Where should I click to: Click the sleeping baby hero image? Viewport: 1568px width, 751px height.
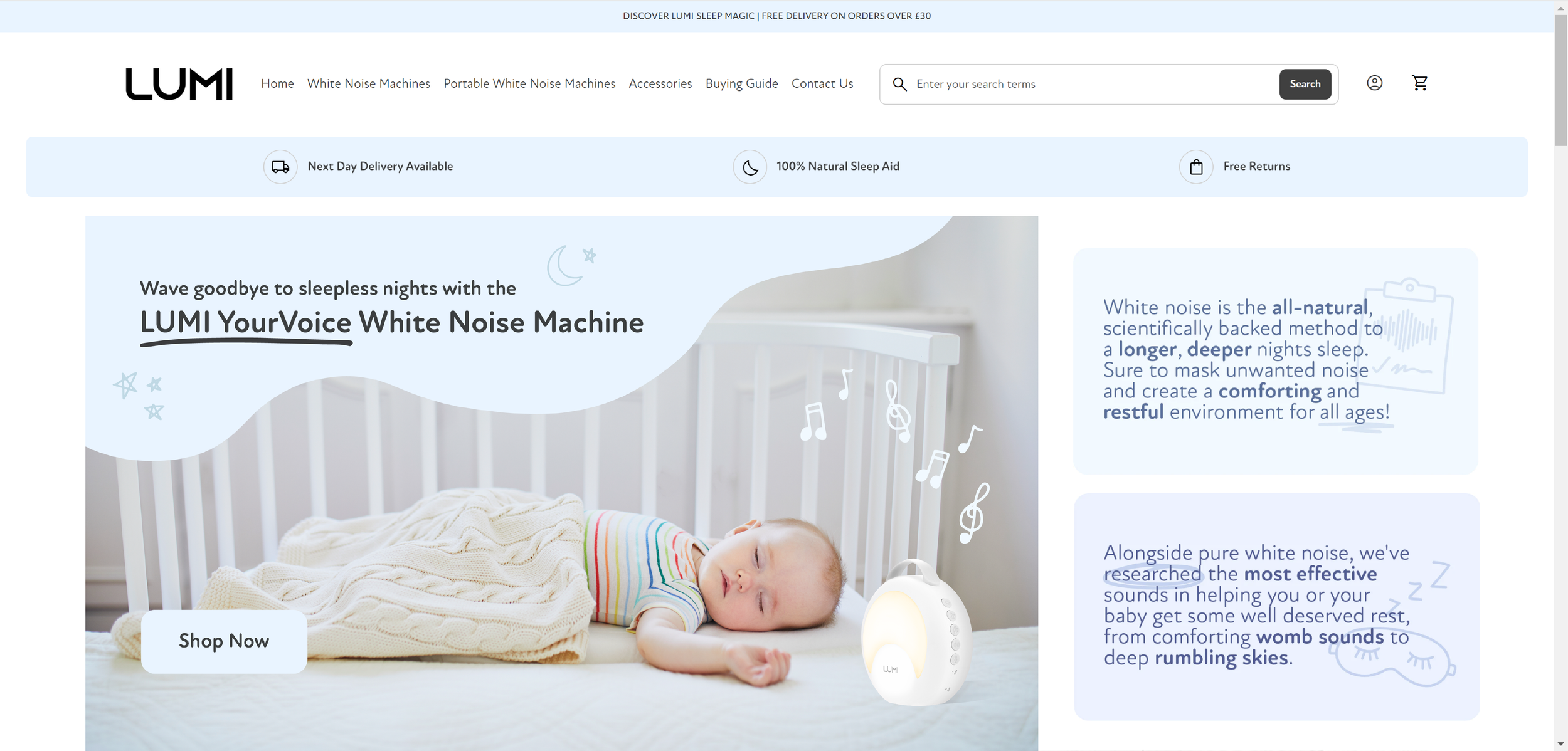point(561,483)
